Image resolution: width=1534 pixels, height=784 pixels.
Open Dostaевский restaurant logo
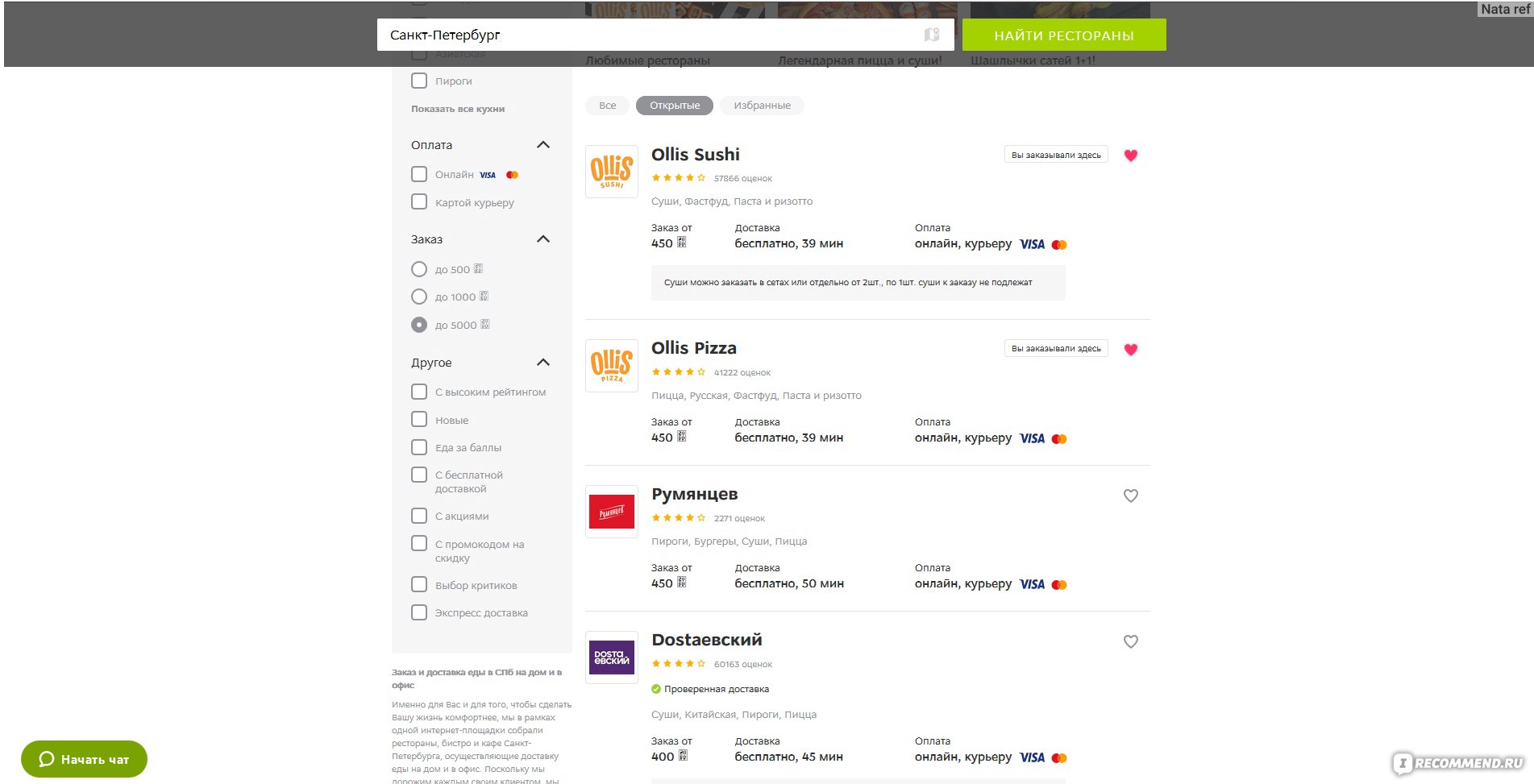click(x=612, y=657)
